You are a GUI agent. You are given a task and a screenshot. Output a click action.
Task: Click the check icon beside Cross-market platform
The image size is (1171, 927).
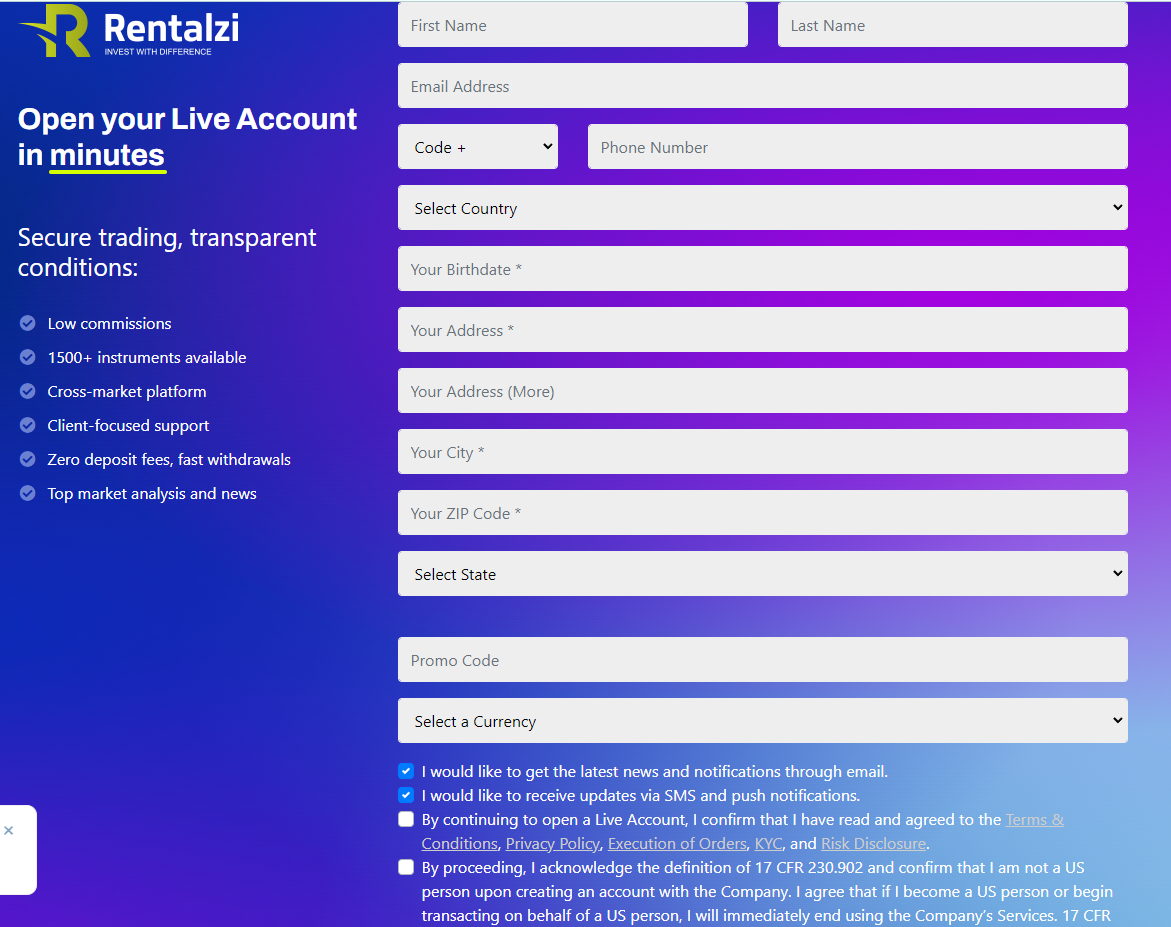pyautogui.click(x=28, y=391)
